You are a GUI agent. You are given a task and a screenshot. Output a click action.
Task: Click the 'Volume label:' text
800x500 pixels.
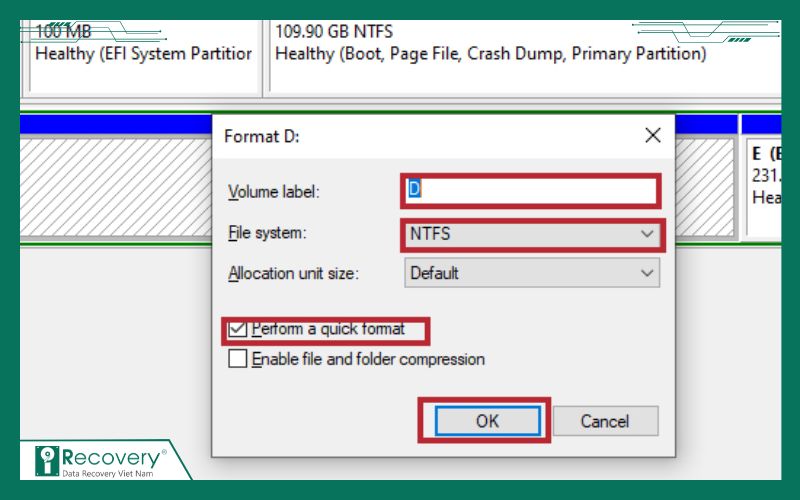click(273, 192)
